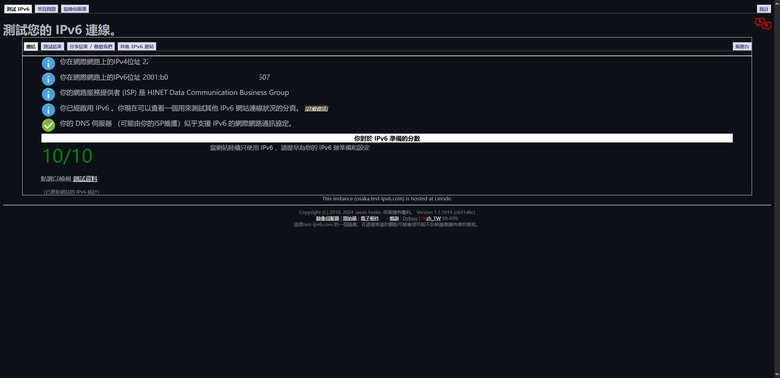Screen dimensions: 780x378
Task: Click the info icon beside 'IPv6 enabled' message
Action: click(x=48, y=109)
